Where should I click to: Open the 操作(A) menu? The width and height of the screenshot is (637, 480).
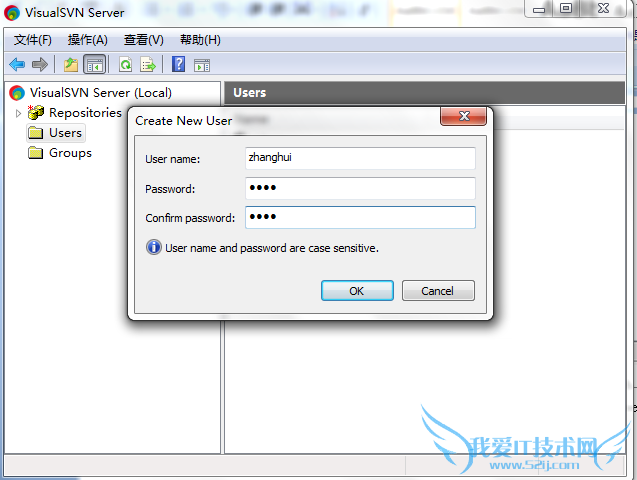[87, 40]
